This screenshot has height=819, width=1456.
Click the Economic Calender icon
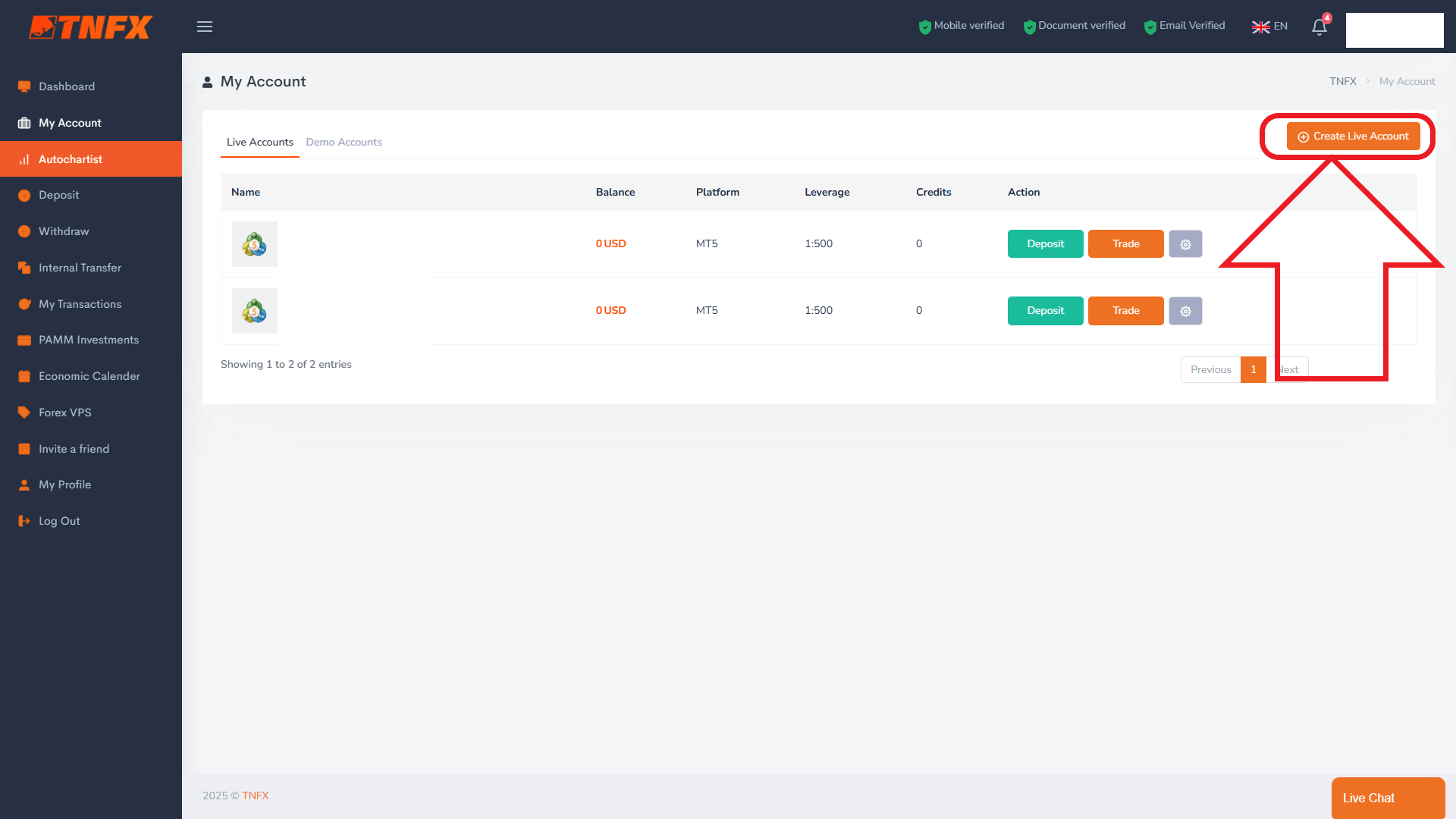click(x=24, y=376)
